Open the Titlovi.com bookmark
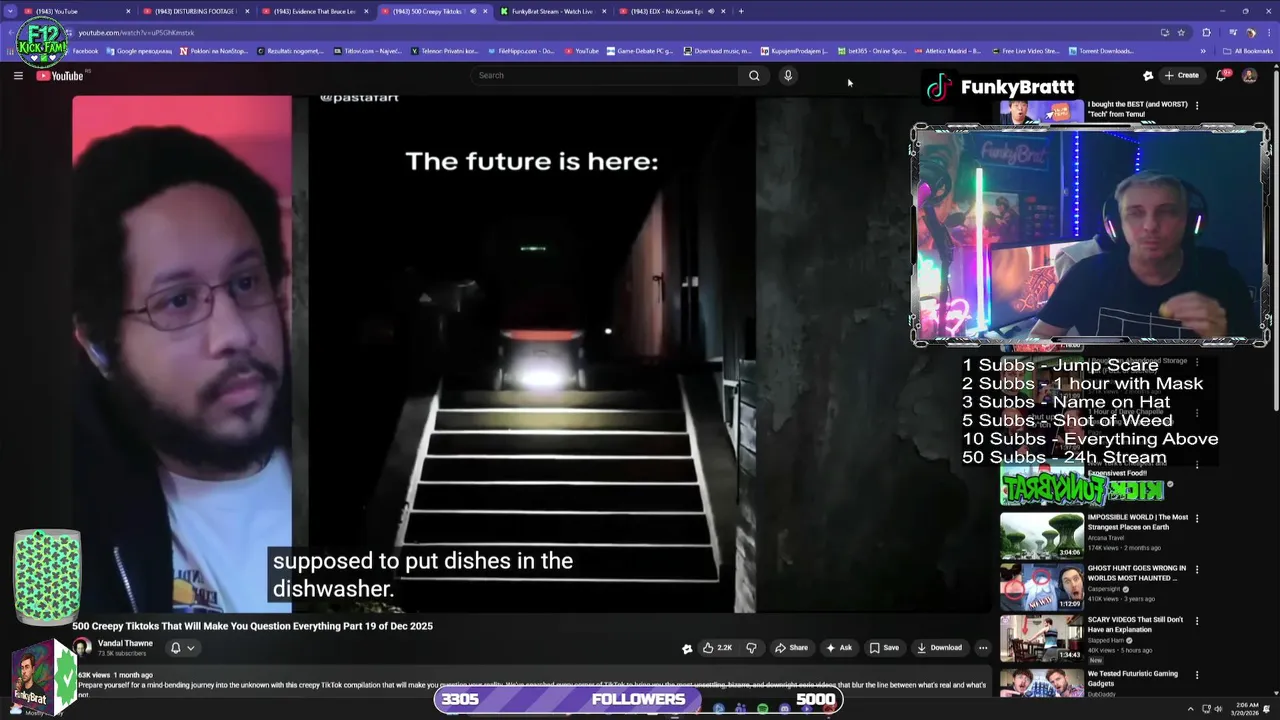This screenshot has width=1280, height=720. [x=366, y=51]
